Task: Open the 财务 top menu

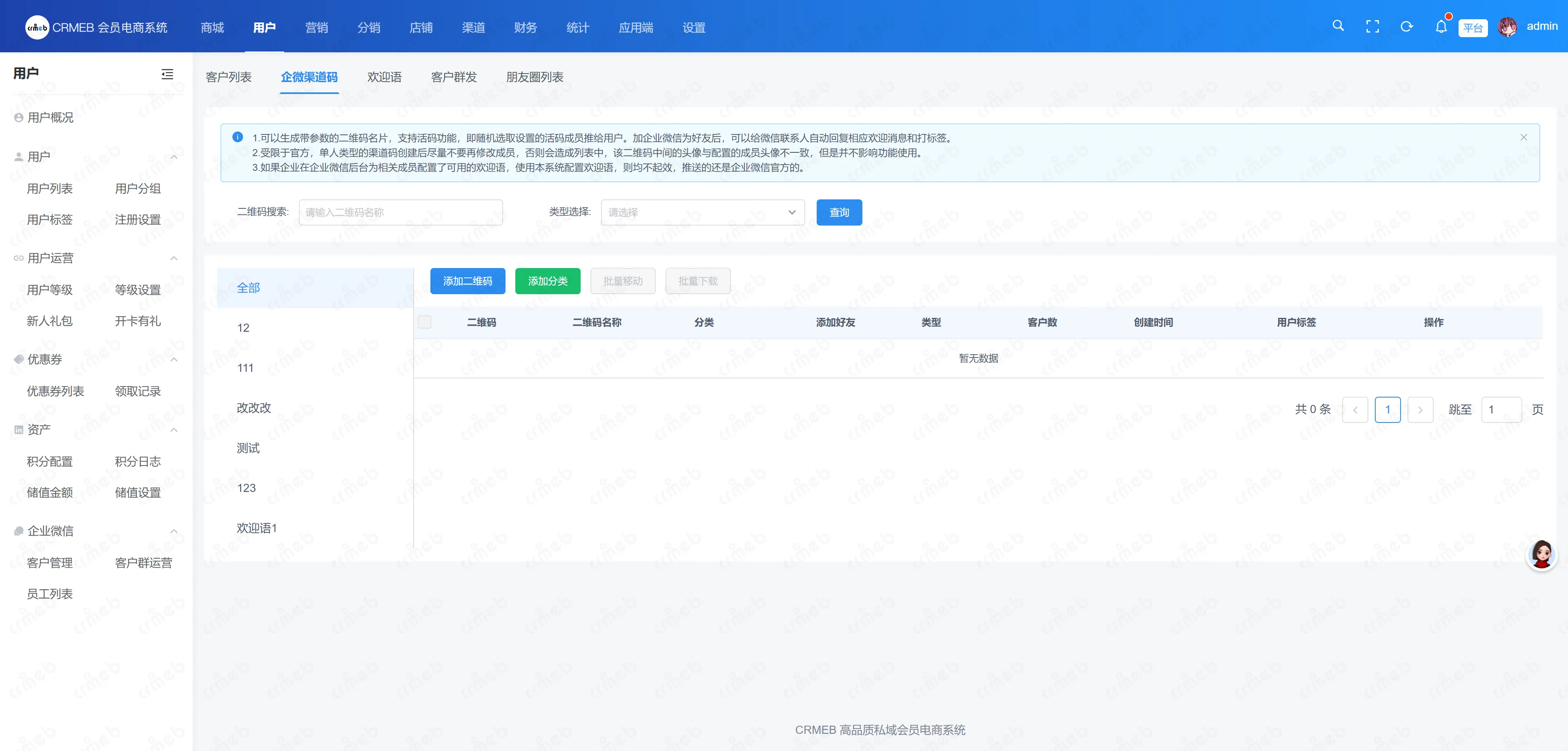Action: point(525,27)
